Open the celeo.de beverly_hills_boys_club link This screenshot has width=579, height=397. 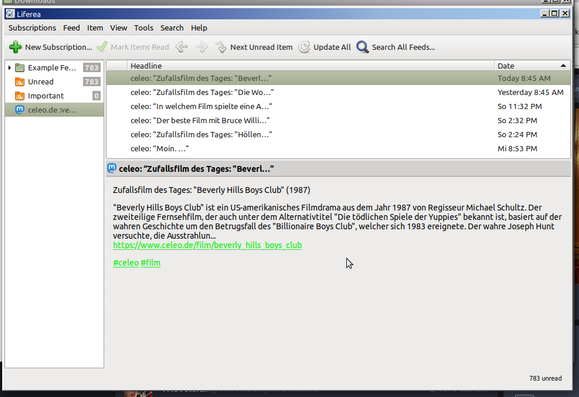point(208,245)
